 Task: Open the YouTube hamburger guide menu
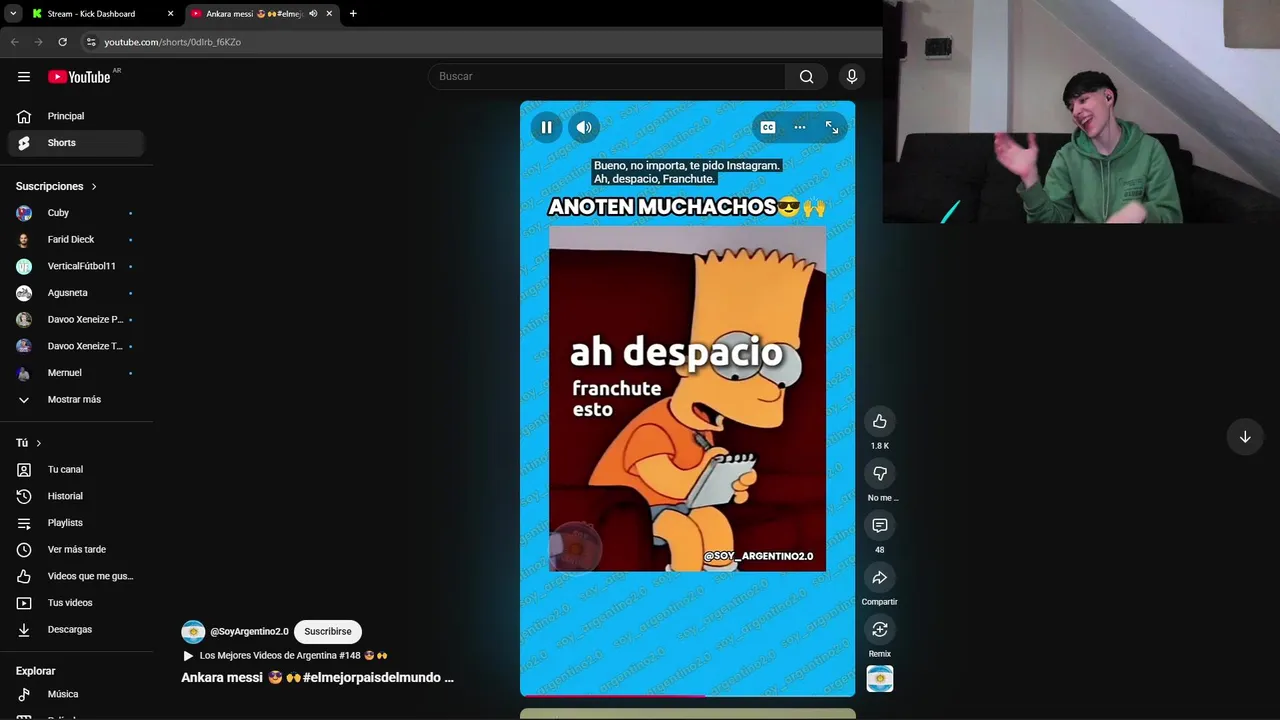pyautogui.click(x=24, y=77)
